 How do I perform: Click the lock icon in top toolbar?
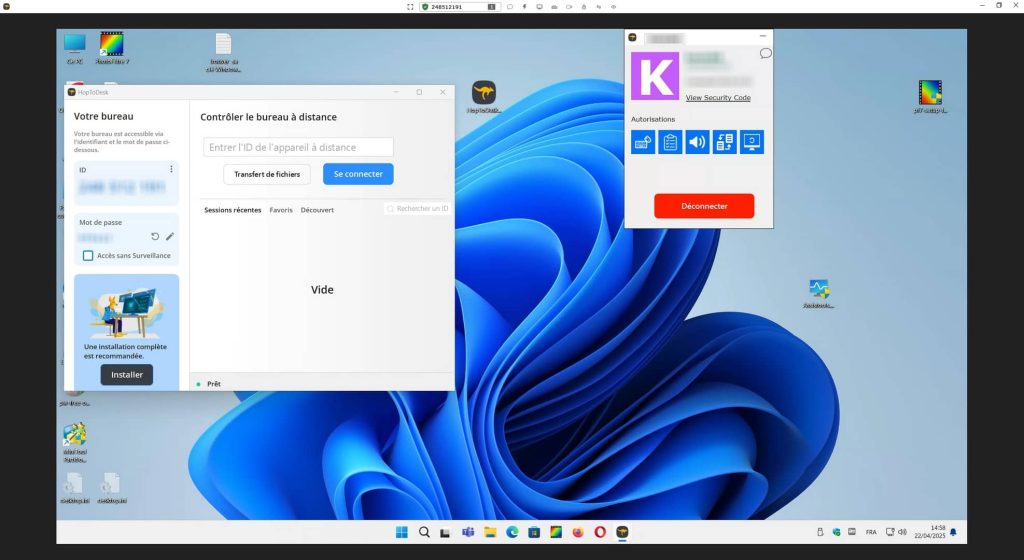click(x=584, y=7)
